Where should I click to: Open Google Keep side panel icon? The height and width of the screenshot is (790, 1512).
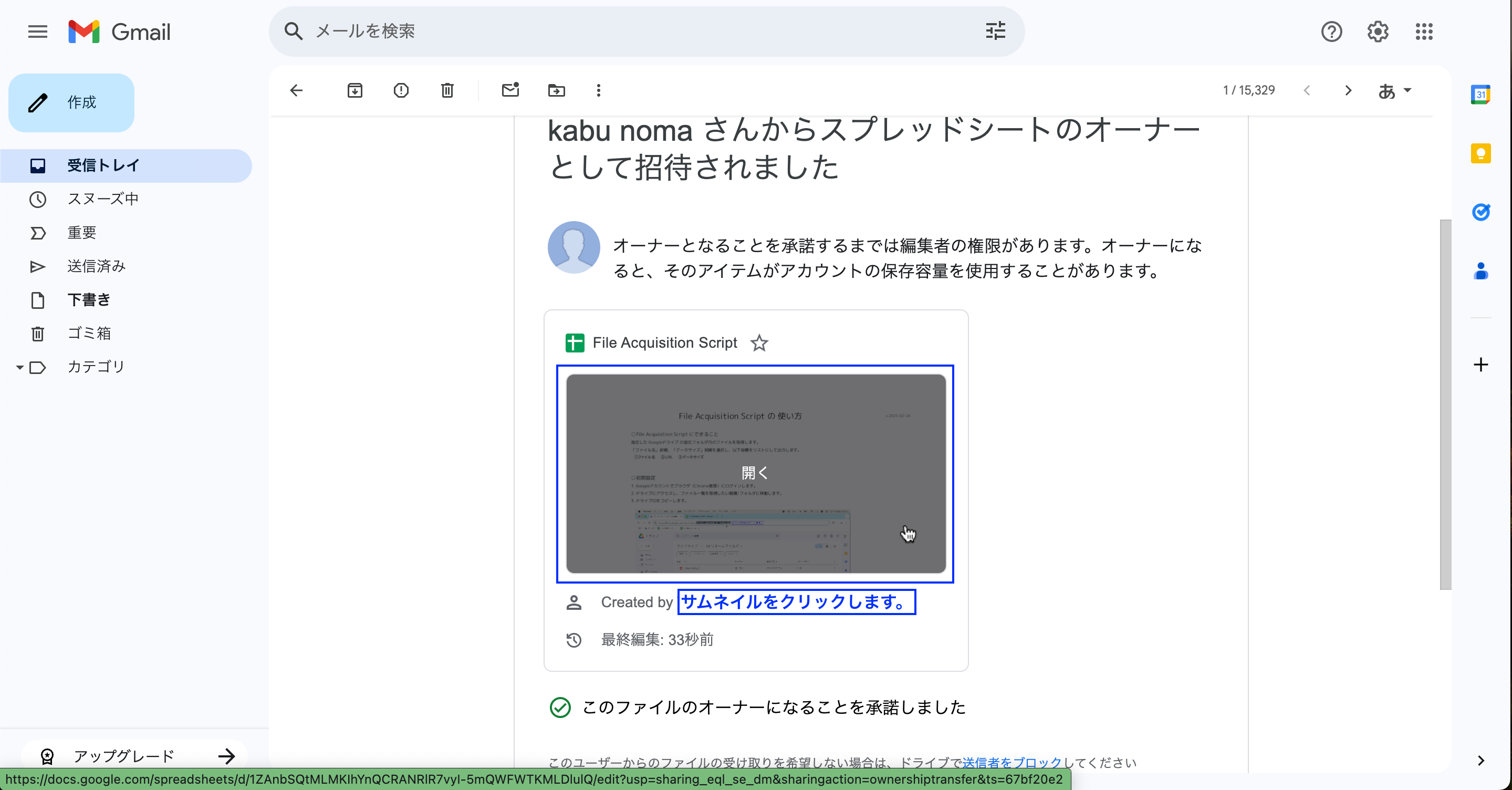click(1480, 153)
